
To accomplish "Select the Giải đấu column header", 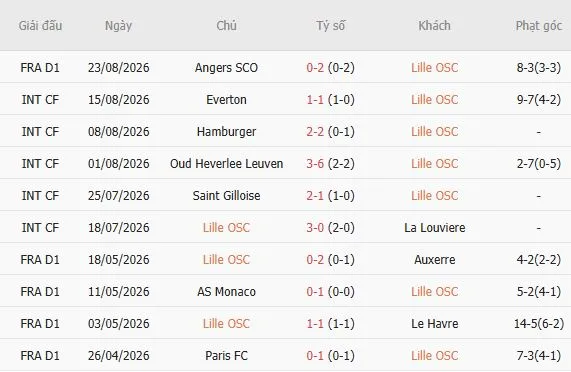I will pyautogui.click(x=40, y=25).
